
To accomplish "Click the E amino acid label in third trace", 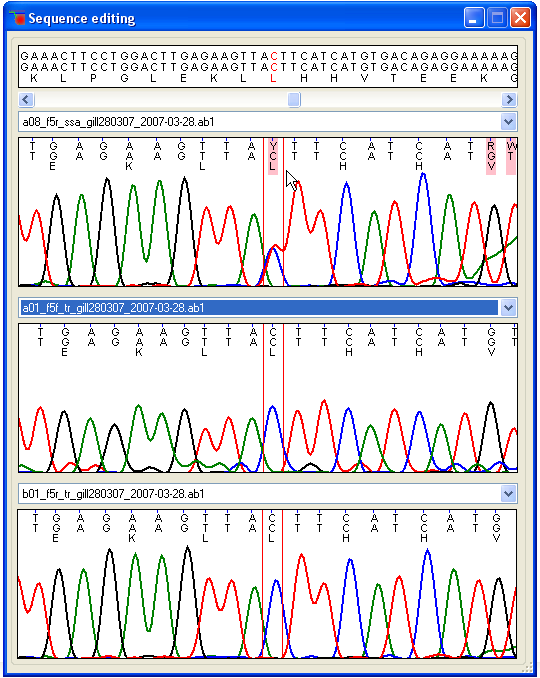I will coord(55,538).
